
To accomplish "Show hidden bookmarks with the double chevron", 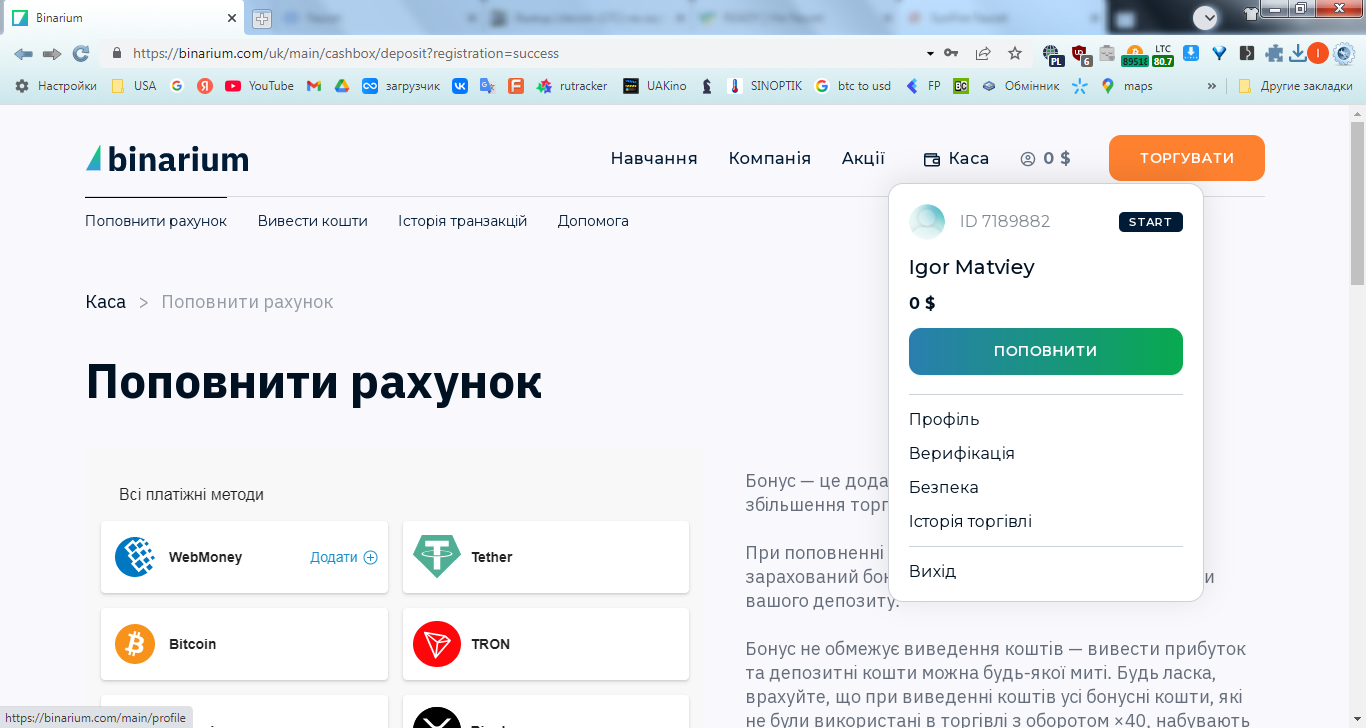I will [1212, 86].
